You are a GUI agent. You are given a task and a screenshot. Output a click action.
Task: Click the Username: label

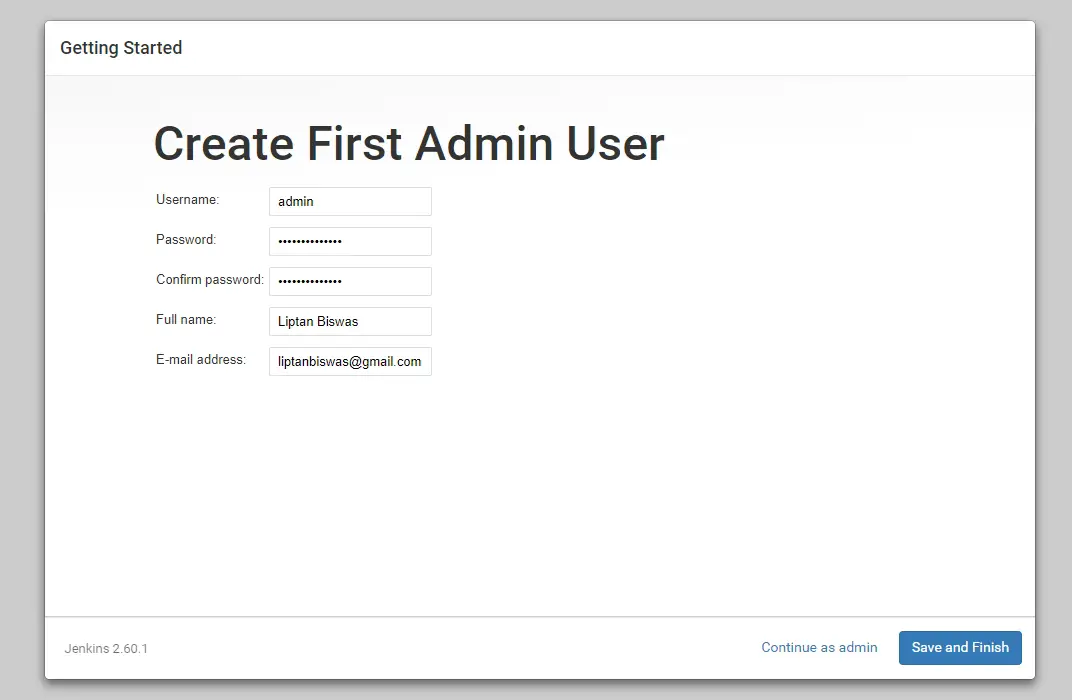pos(187,200)
